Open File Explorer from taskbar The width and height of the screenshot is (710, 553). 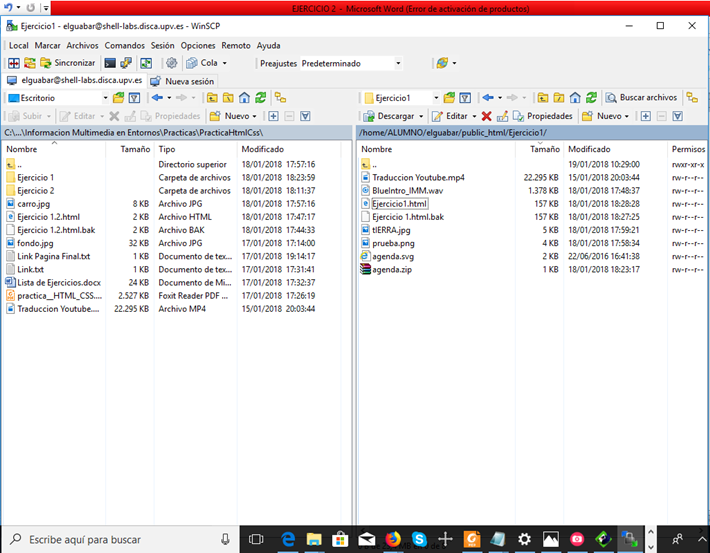pos(314,539)
